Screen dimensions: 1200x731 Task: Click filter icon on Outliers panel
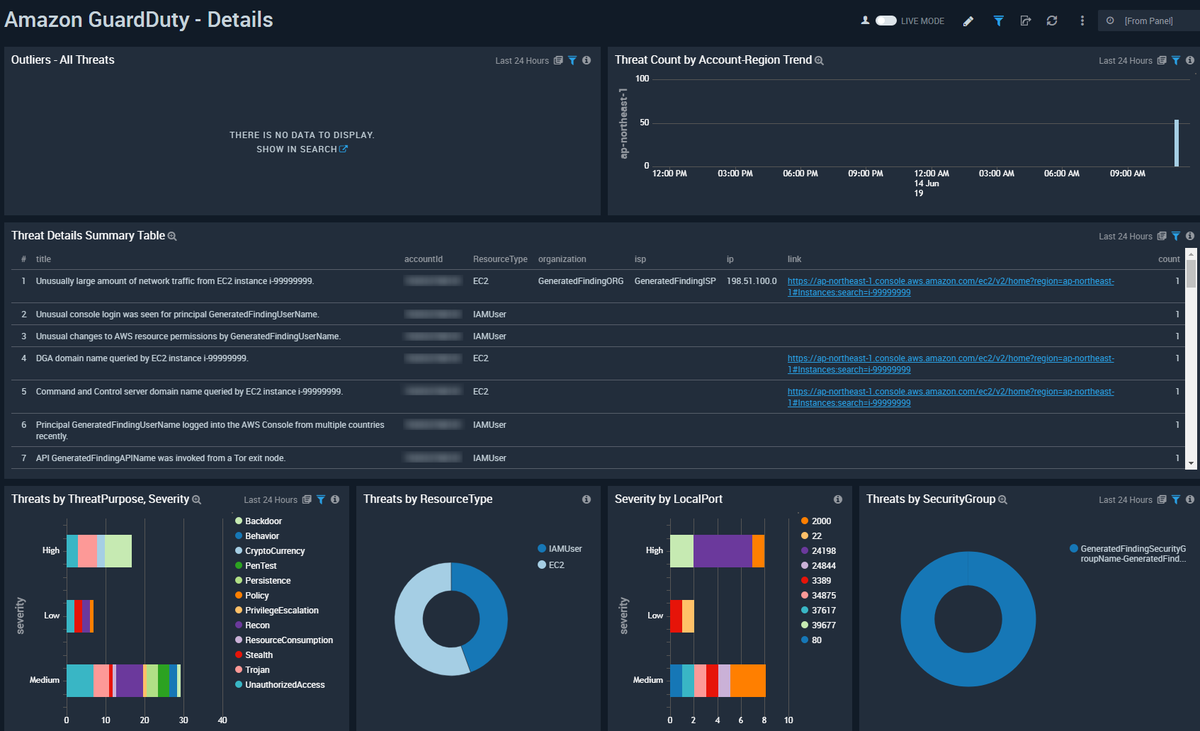[572, 61]
